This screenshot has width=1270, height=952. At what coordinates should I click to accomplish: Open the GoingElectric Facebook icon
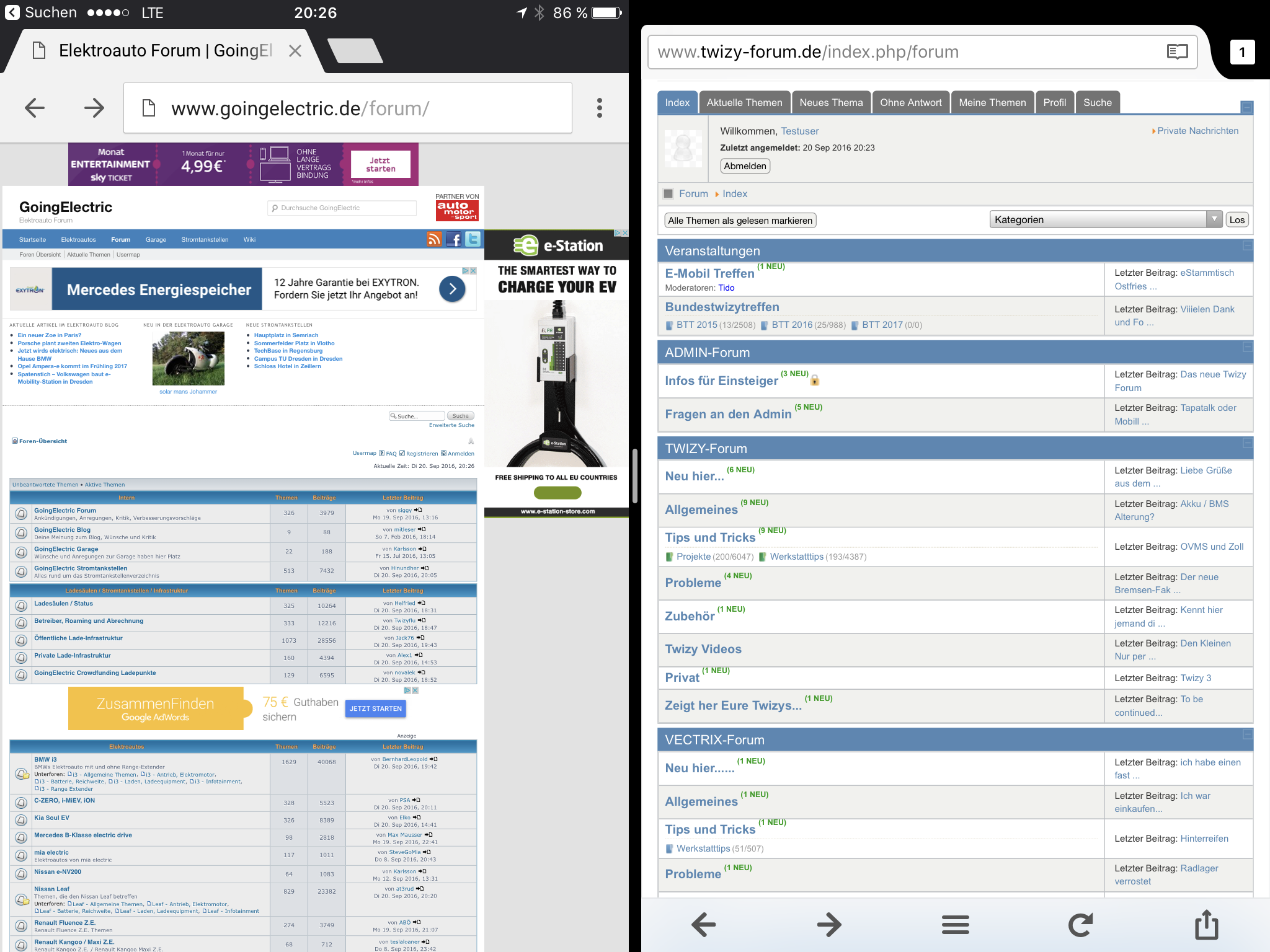pos(454,239)
